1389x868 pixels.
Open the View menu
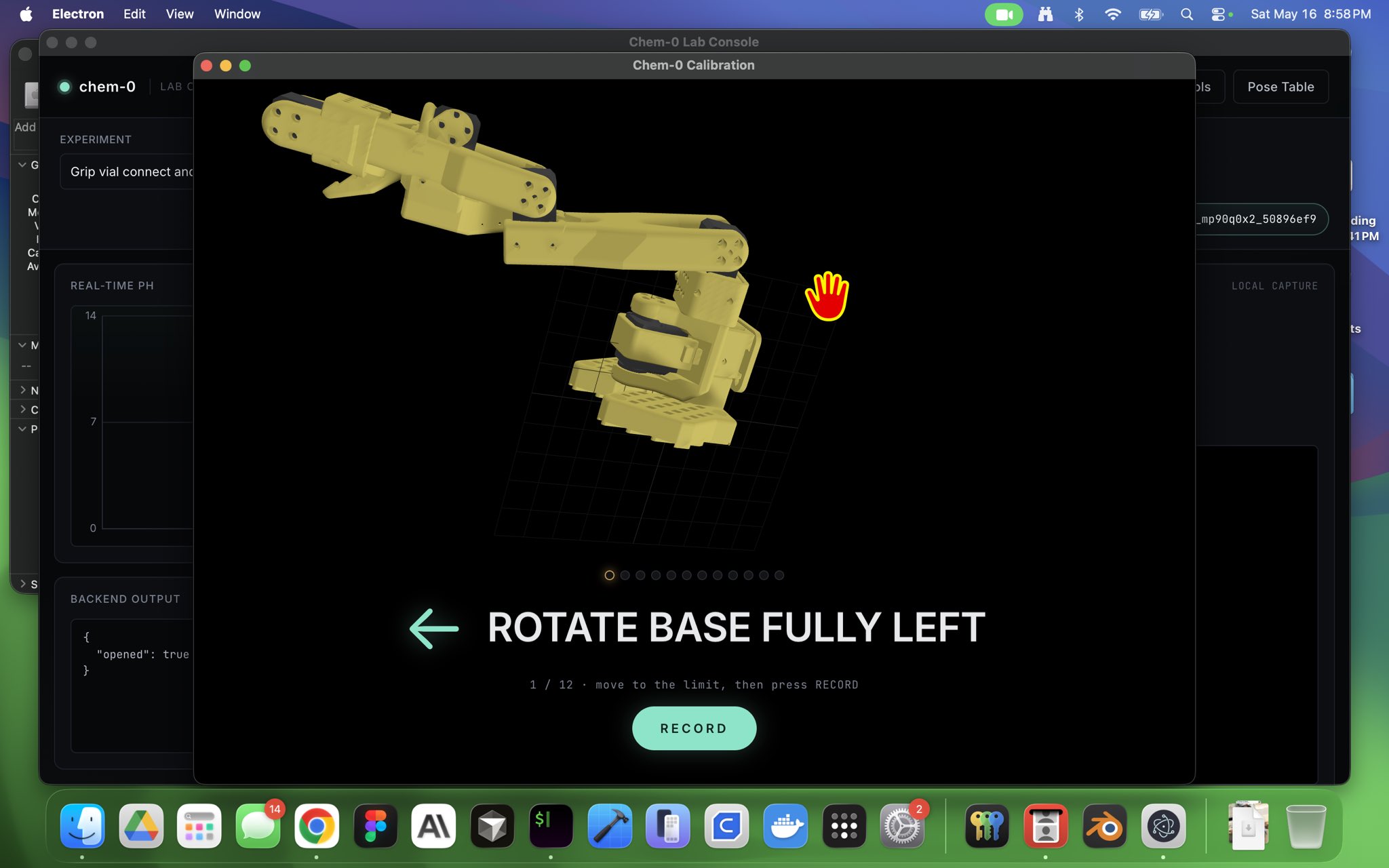(180, 14)
